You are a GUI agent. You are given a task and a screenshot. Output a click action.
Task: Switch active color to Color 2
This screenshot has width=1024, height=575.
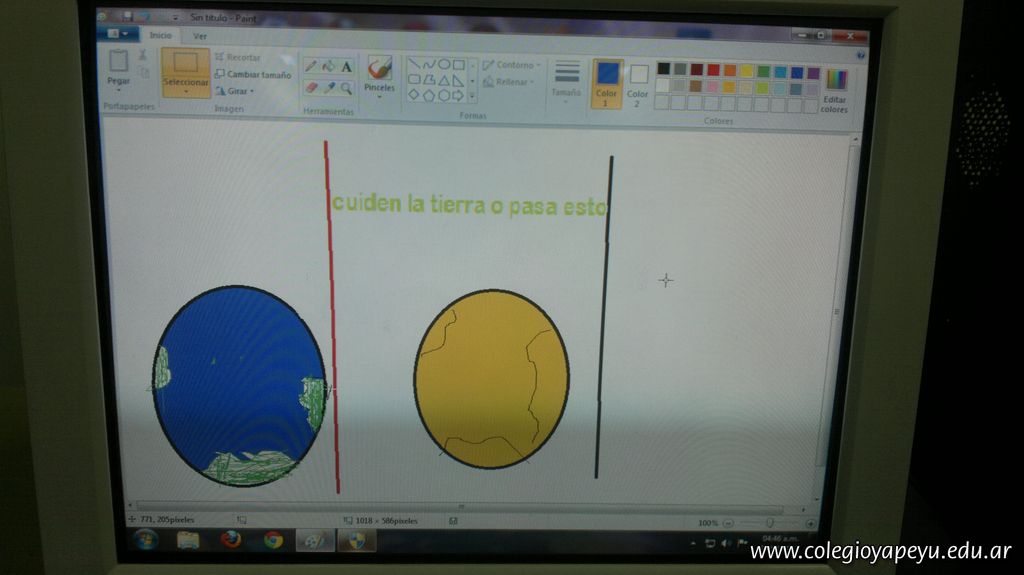(638, 83)
